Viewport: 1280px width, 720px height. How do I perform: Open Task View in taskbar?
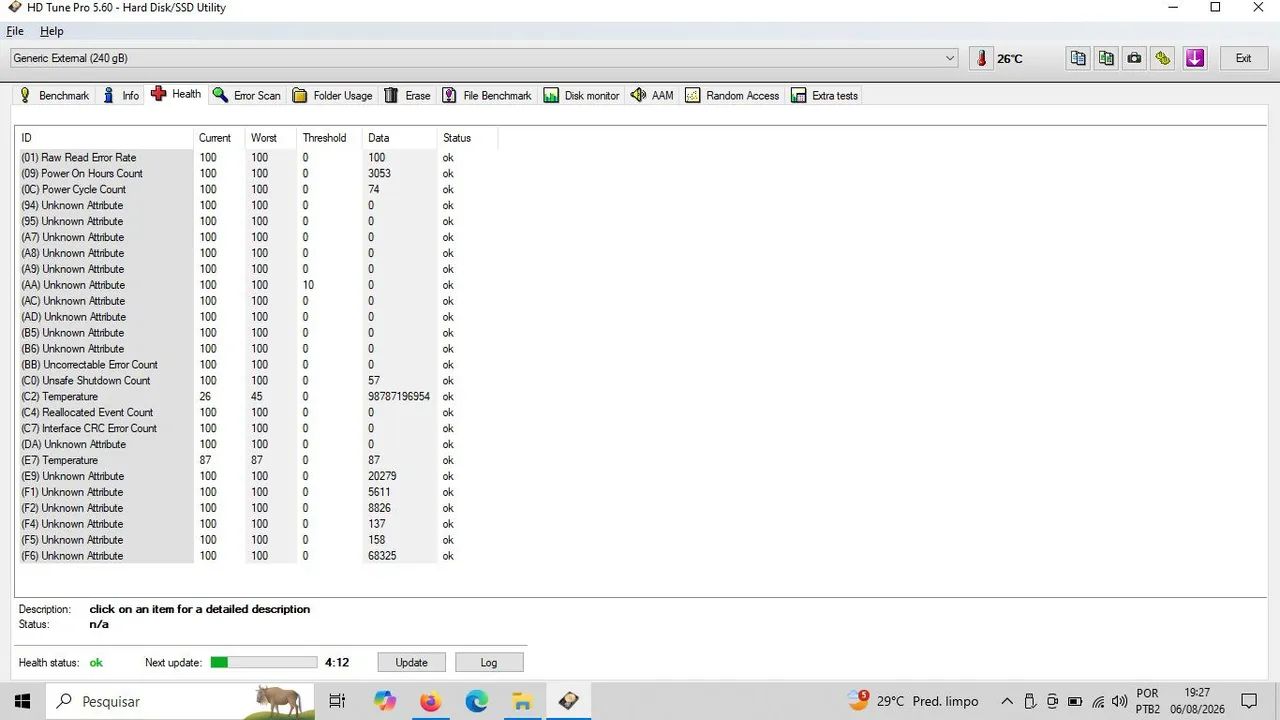coord(338,701)
